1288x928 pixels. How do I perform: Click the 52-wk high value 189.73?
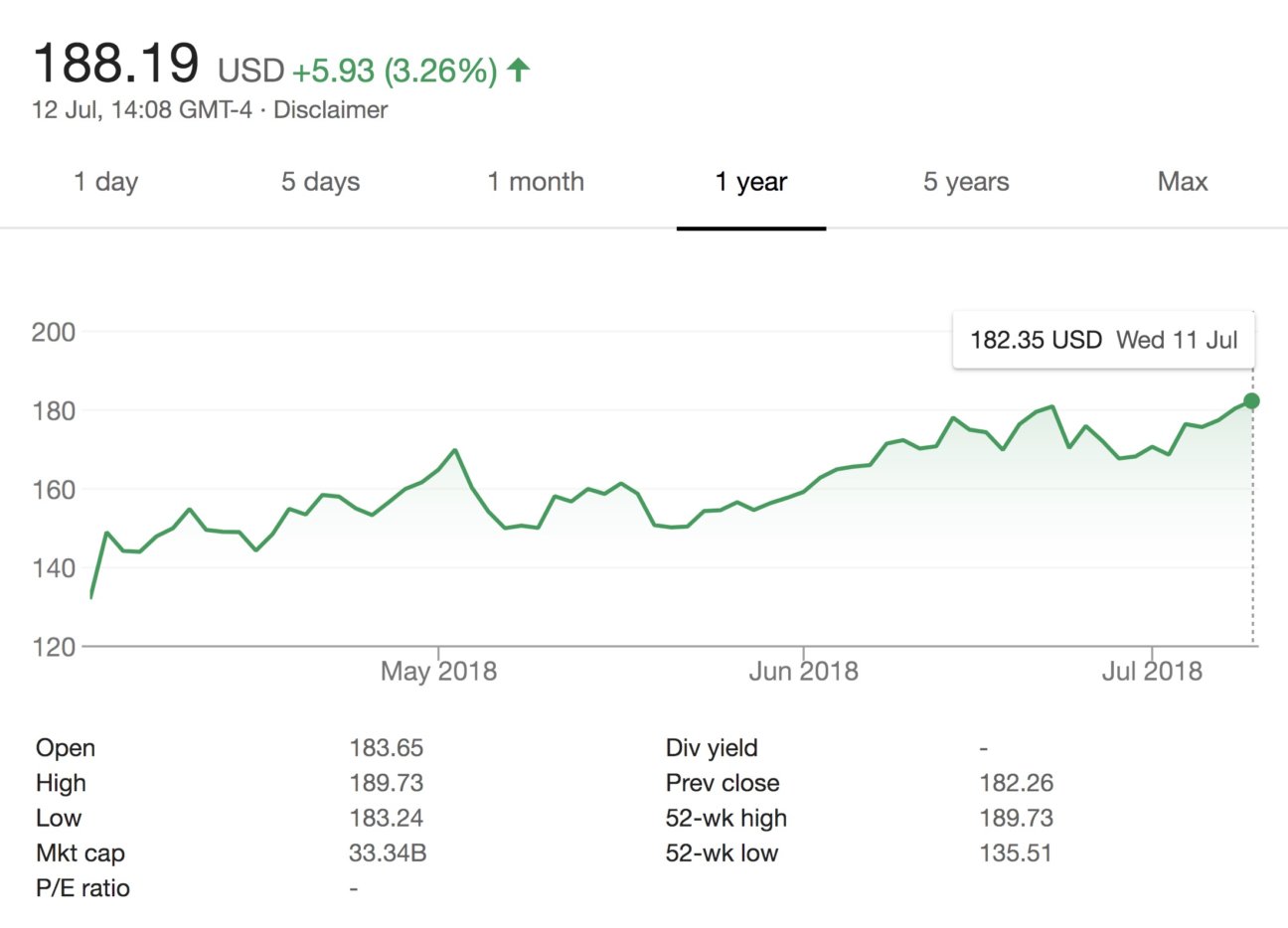click(x=1018, y=818)
